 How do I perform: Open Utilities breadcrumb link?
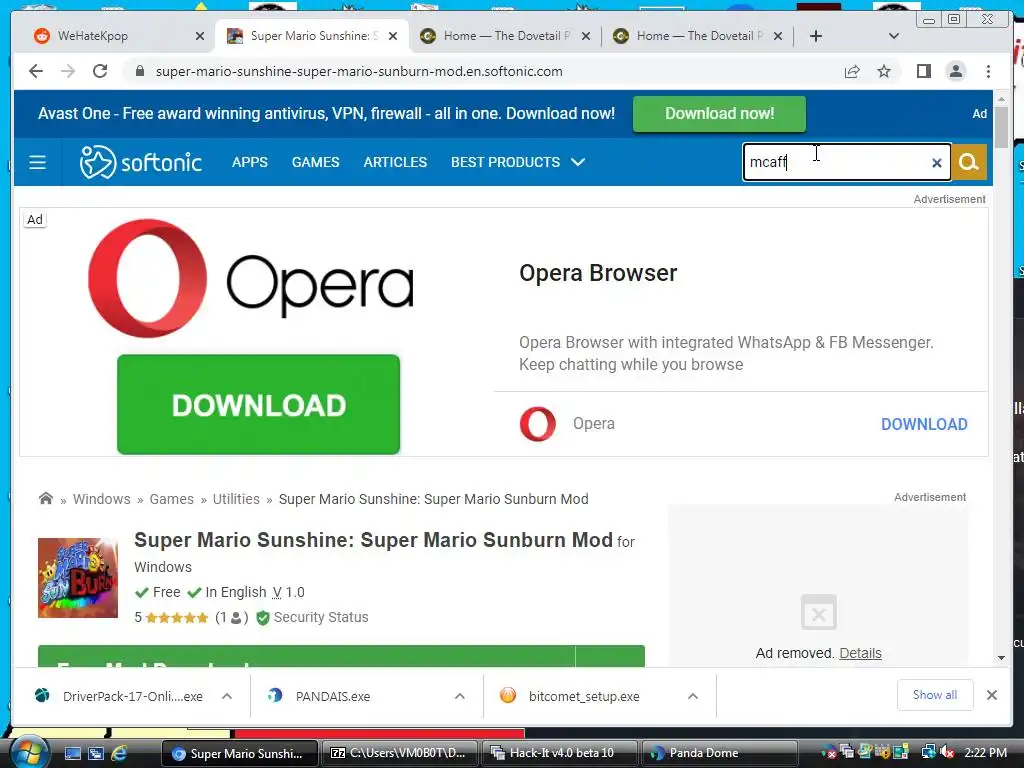coord(236,499)
